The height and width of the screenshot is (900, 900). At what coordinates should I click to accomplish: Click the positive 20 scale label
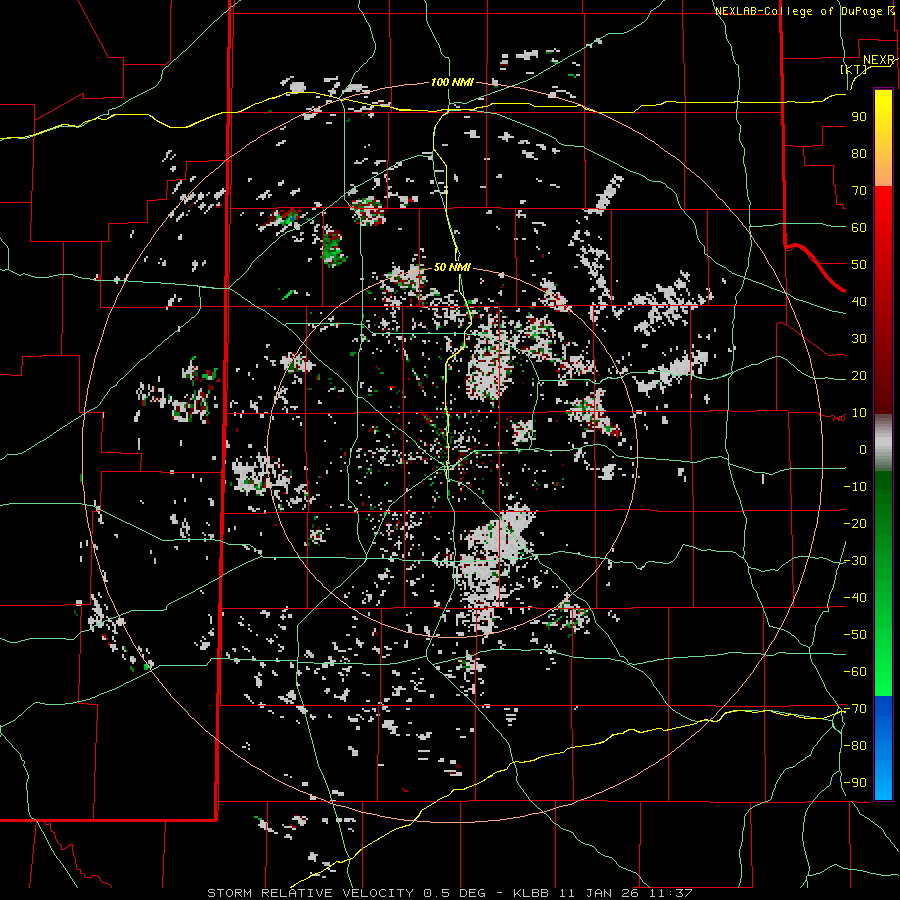tap(859, 375)
